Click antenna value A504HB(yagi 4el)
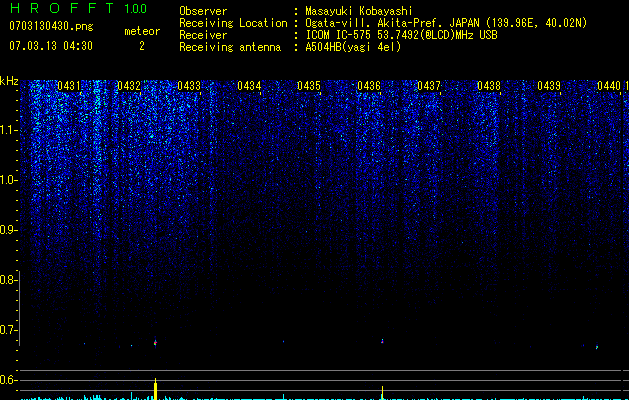Viewport: 629px width, 400px height. tap(353, 47)
